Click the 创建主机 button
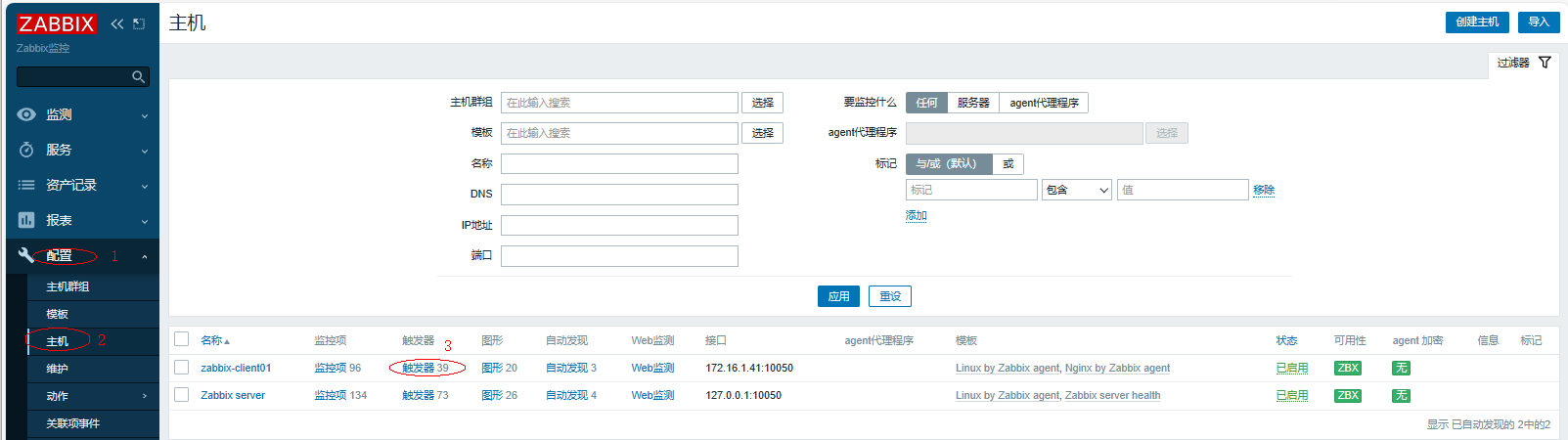The height and width of the screenshot is (440, 1568). [x=1476, y=22]
